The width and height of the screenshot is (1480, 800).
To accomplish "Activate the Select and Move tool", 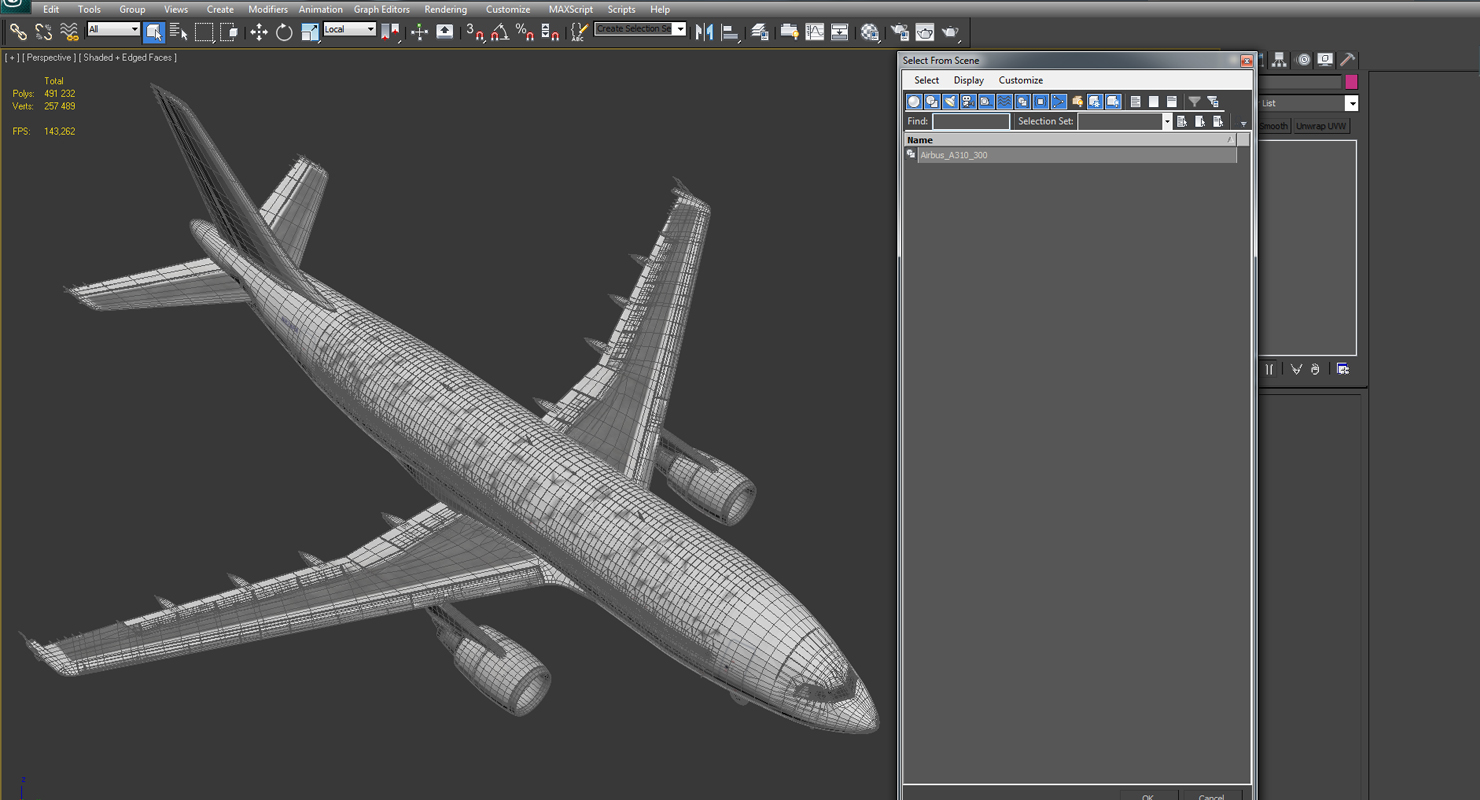I will (x=259, y=32).
